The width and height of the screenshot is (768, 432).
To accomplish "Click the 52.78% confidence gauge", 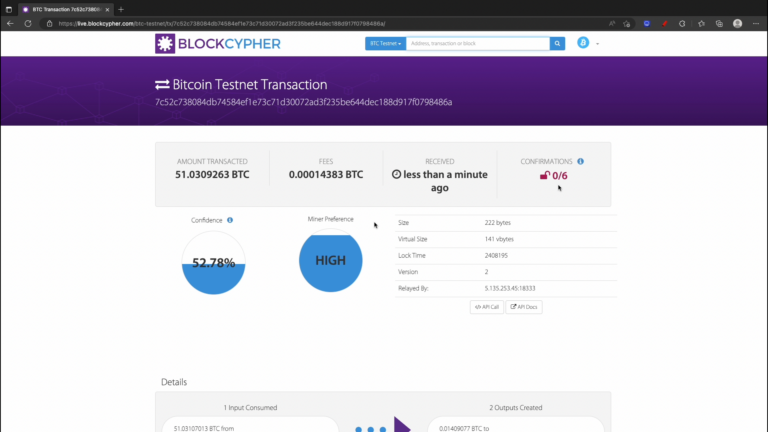I will pos(214,263).
